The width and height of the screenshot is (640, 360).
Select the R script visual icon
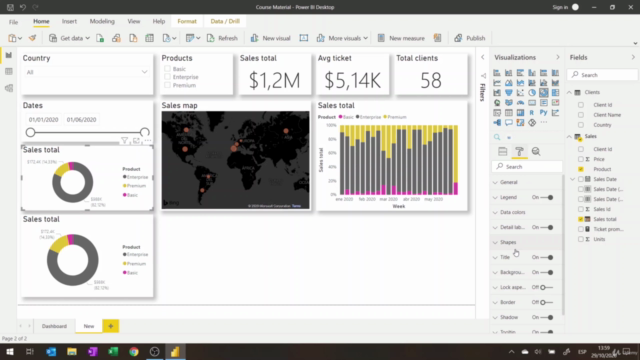point(532,113)
